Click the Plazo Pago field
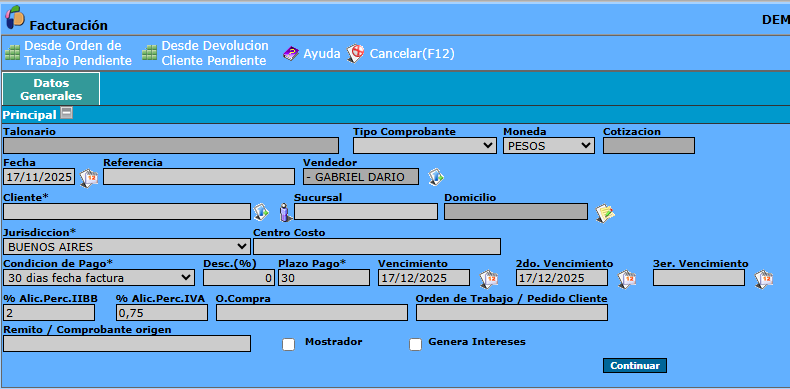This screenshot has height=389, width=790. (x=324, y=278)
